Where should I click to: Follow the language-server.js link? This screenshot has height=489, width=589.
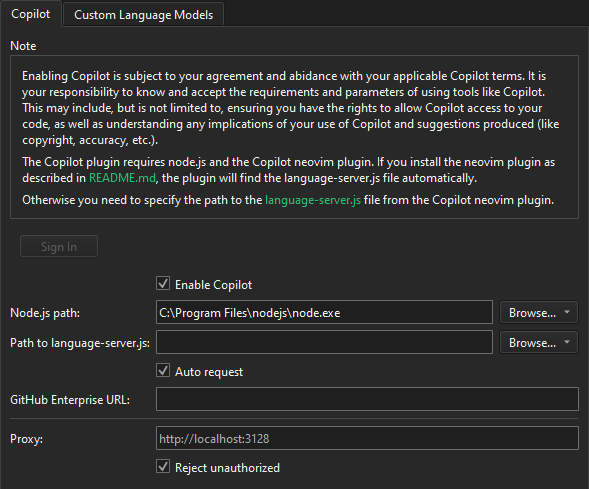click(x=313, y=200)
